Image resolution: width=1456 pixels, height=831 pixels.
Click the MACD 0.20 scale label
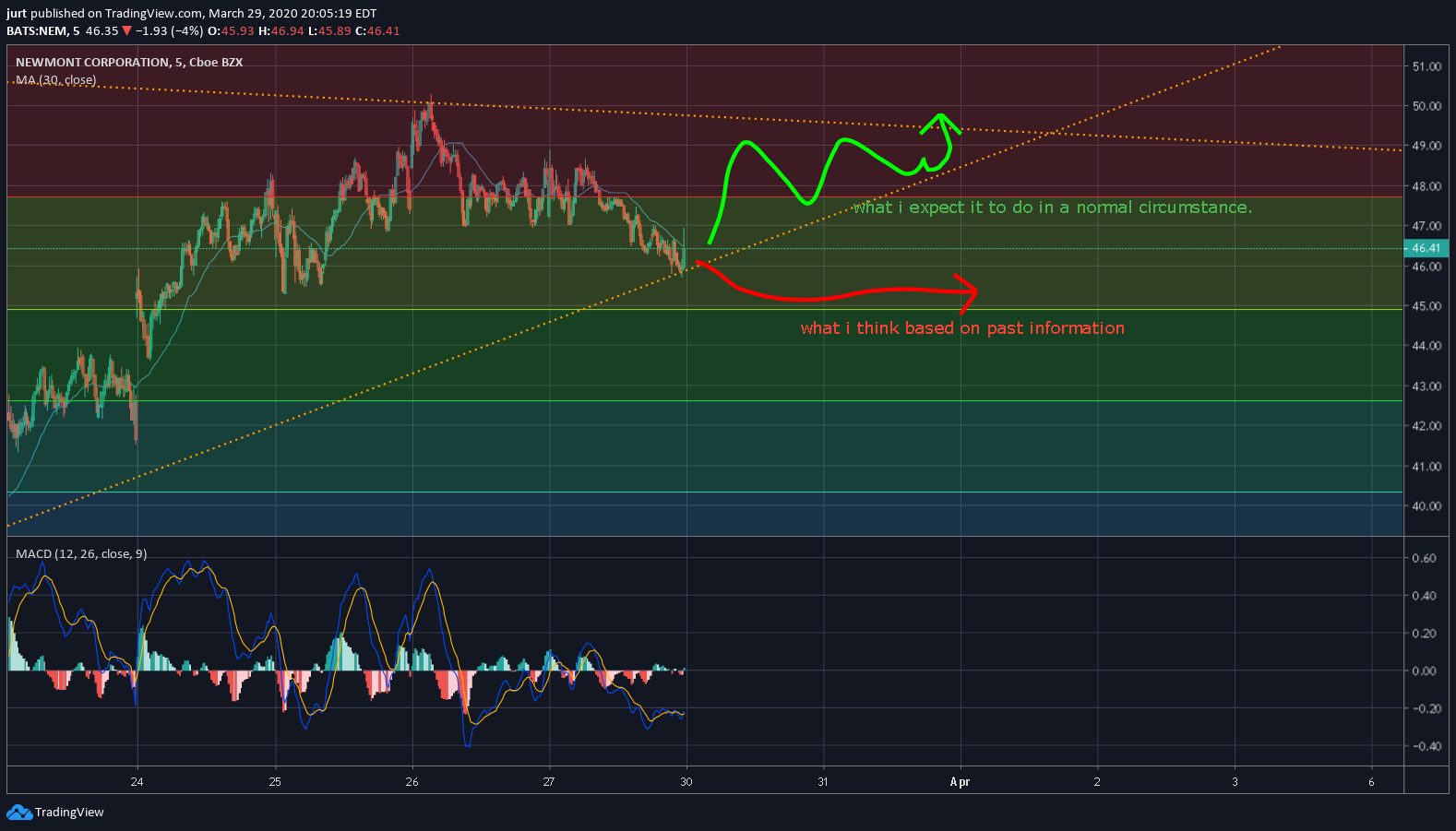tap(1424, 634)
